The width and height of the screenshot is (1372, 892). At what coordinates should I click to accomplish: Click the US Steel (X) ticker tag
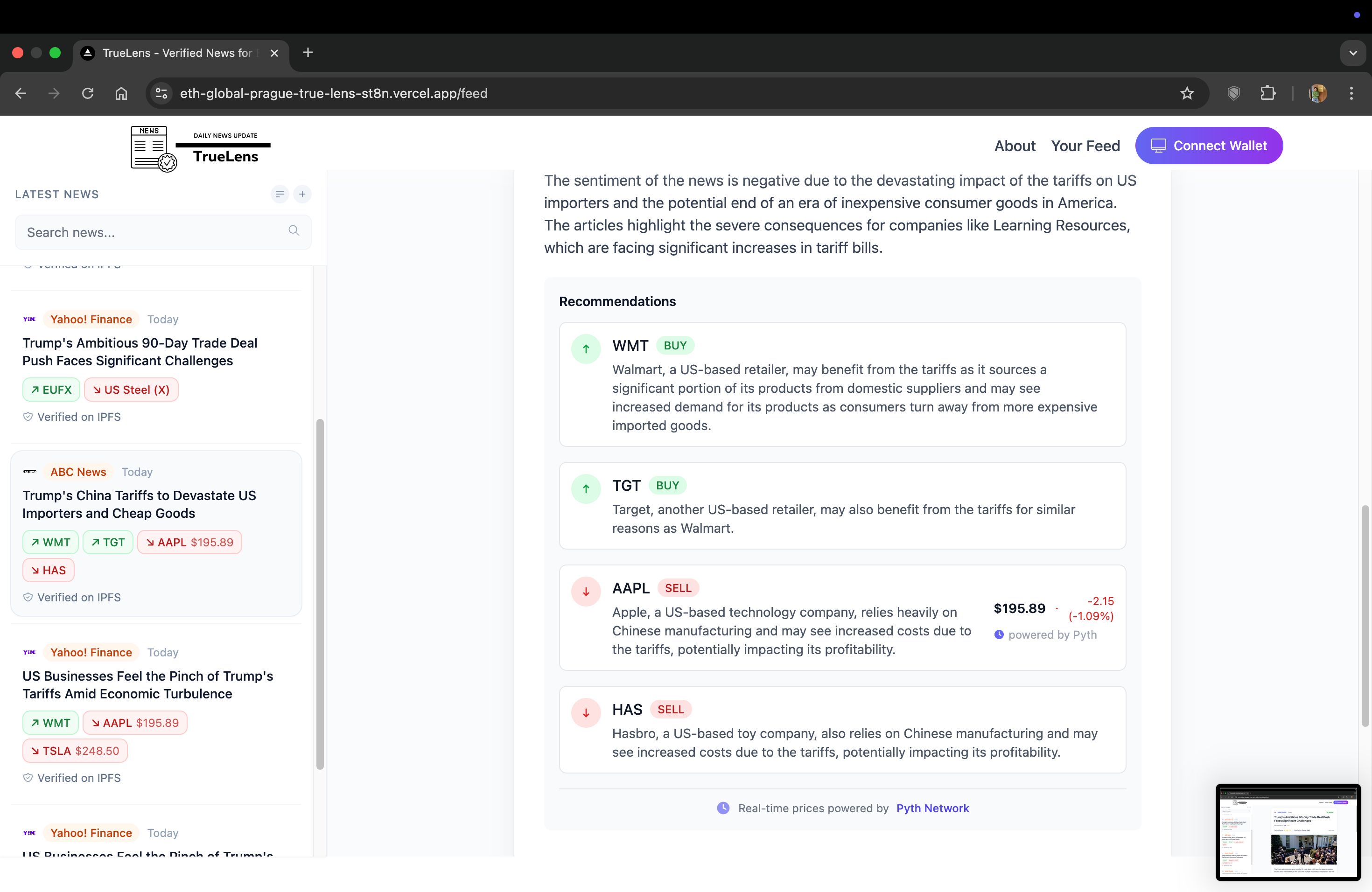tap(131, 390)
